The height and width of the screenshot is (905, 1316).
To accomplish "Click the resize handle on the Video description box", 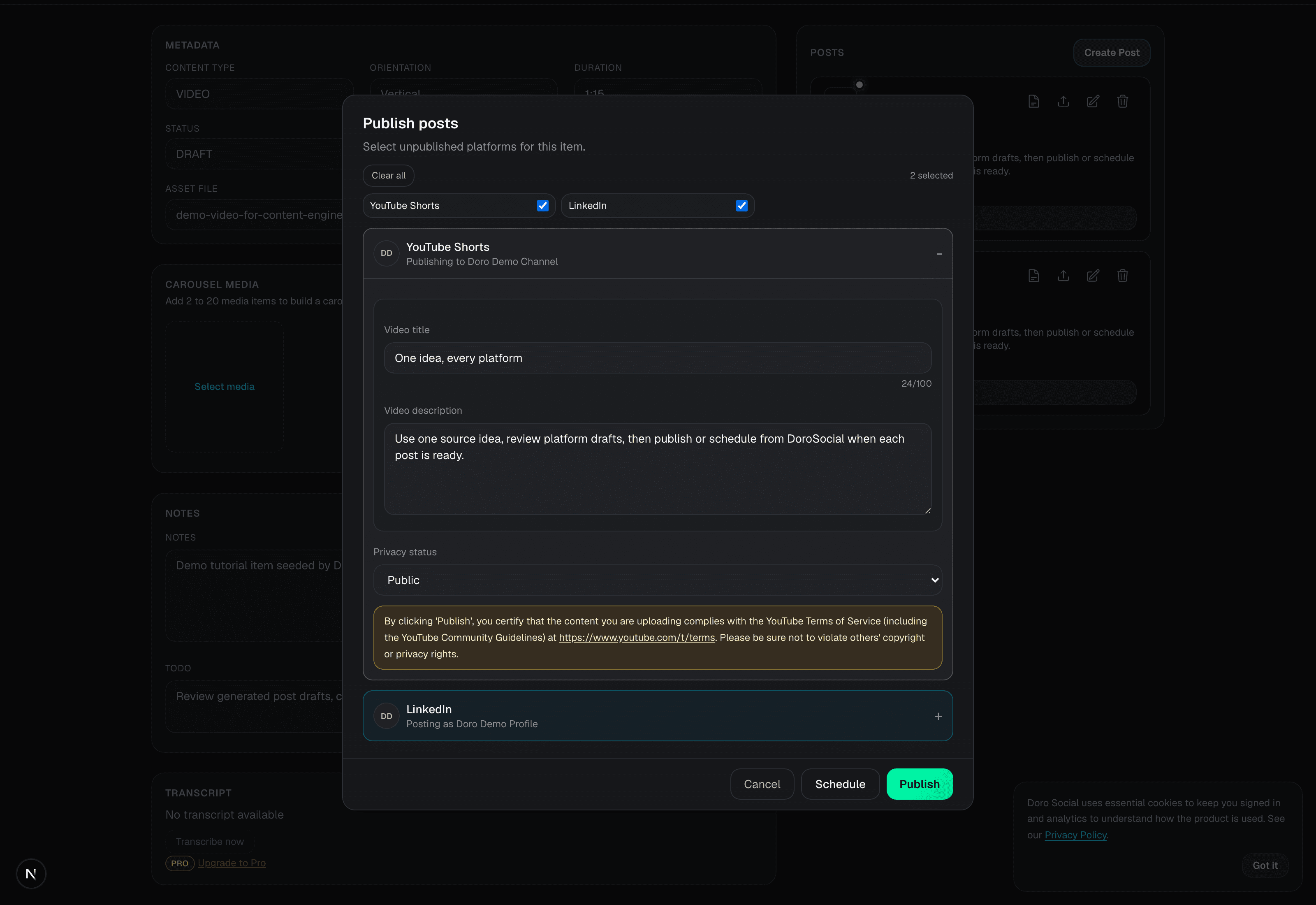I will pos(927,511).
